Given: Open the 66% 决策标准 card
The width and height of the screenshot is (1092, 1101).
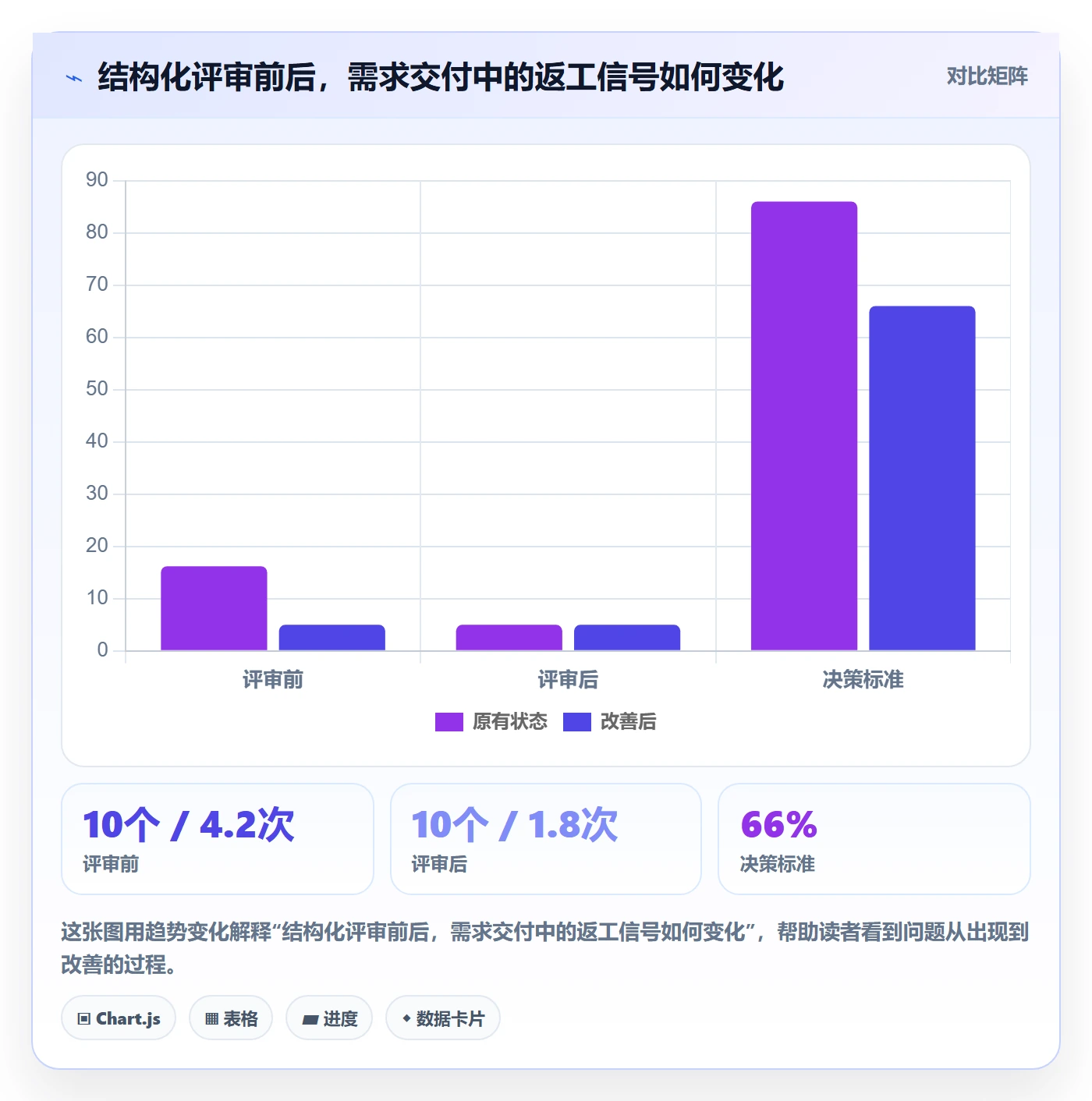Looking at the screenshot, I should [874, 839].
